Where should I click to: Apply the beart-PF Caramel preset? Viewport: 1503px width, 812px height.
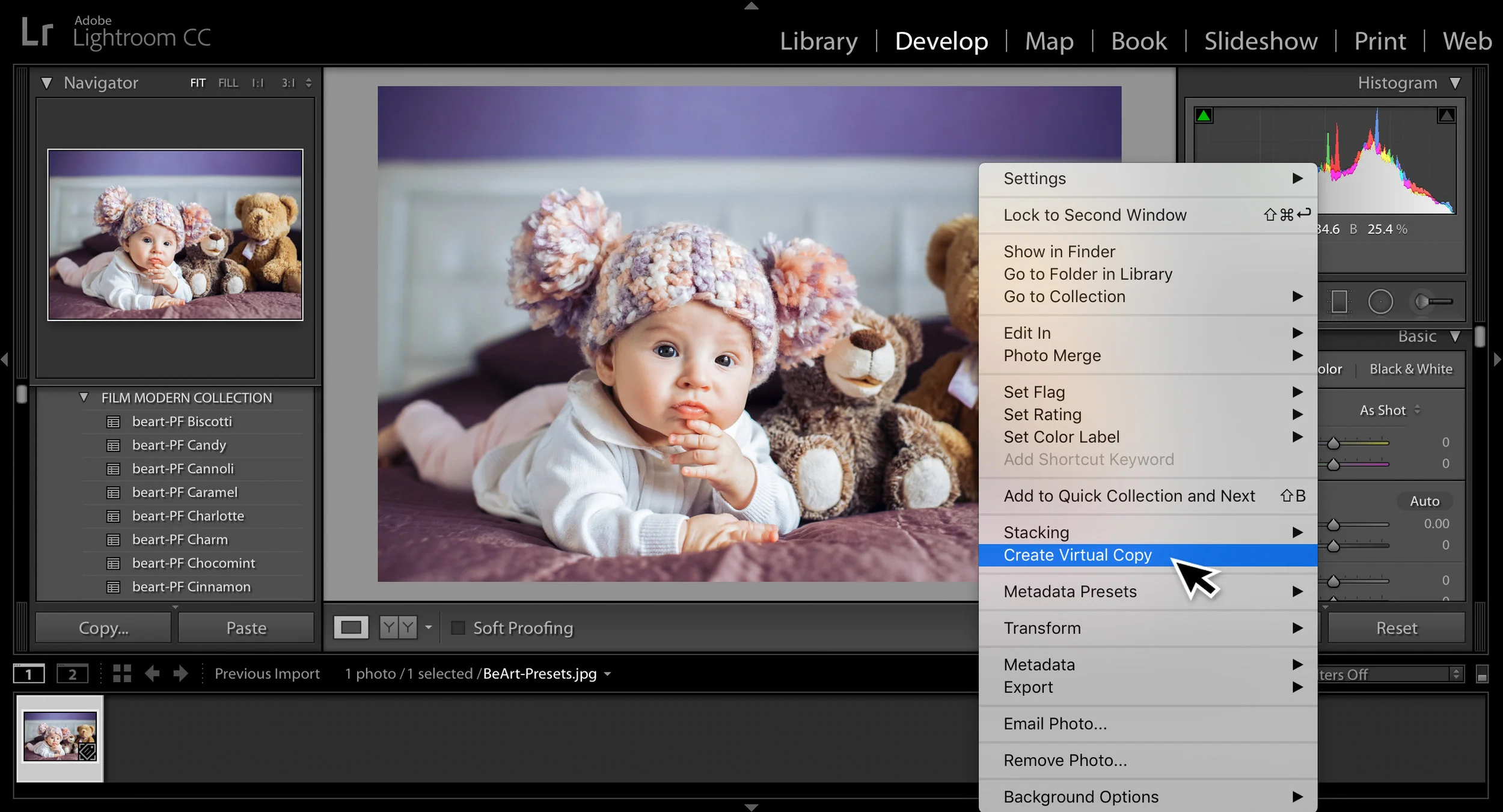[185, 492]
